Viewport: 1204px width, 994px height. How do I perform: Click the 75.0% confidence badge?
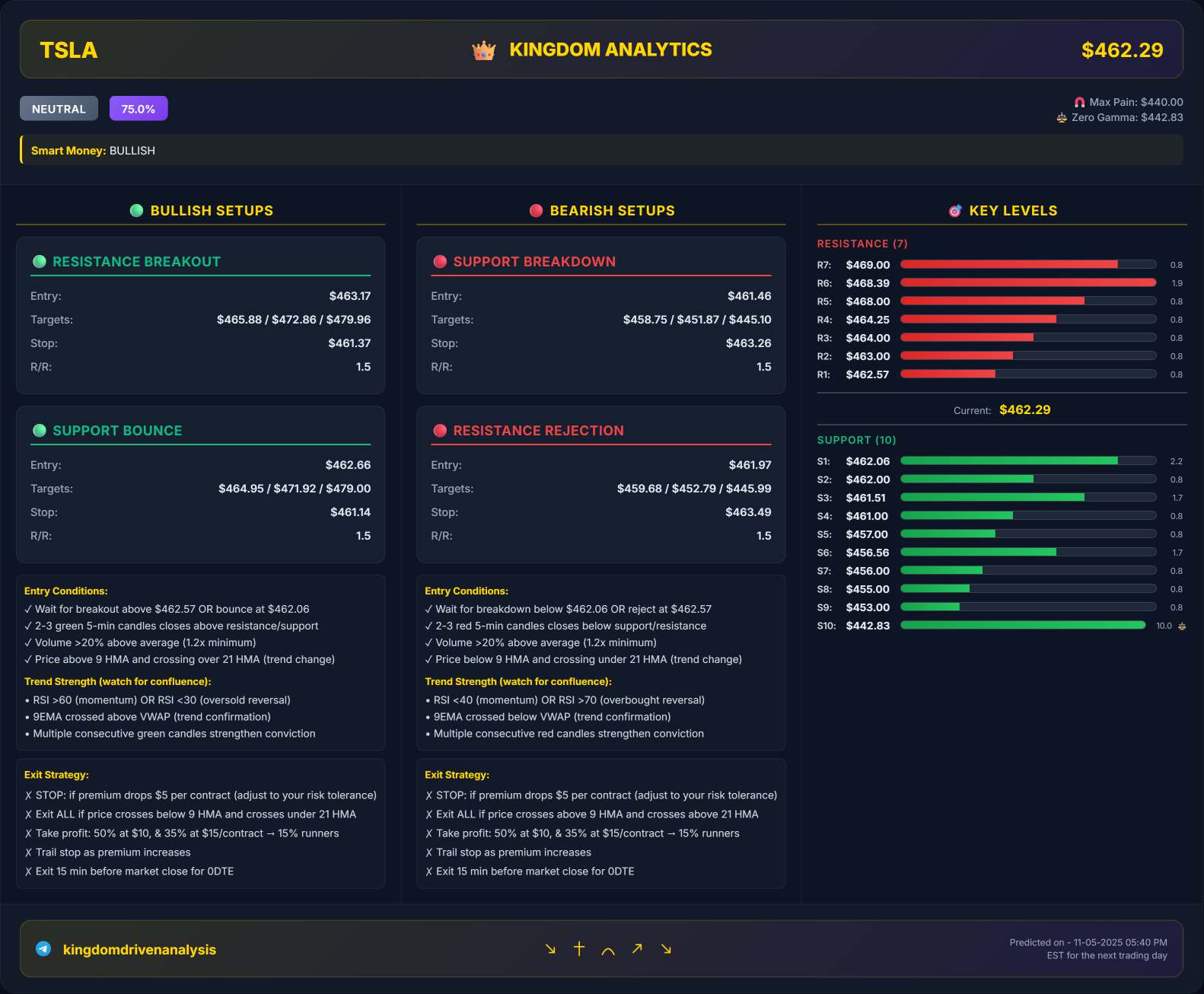click(x=139, y=109)
